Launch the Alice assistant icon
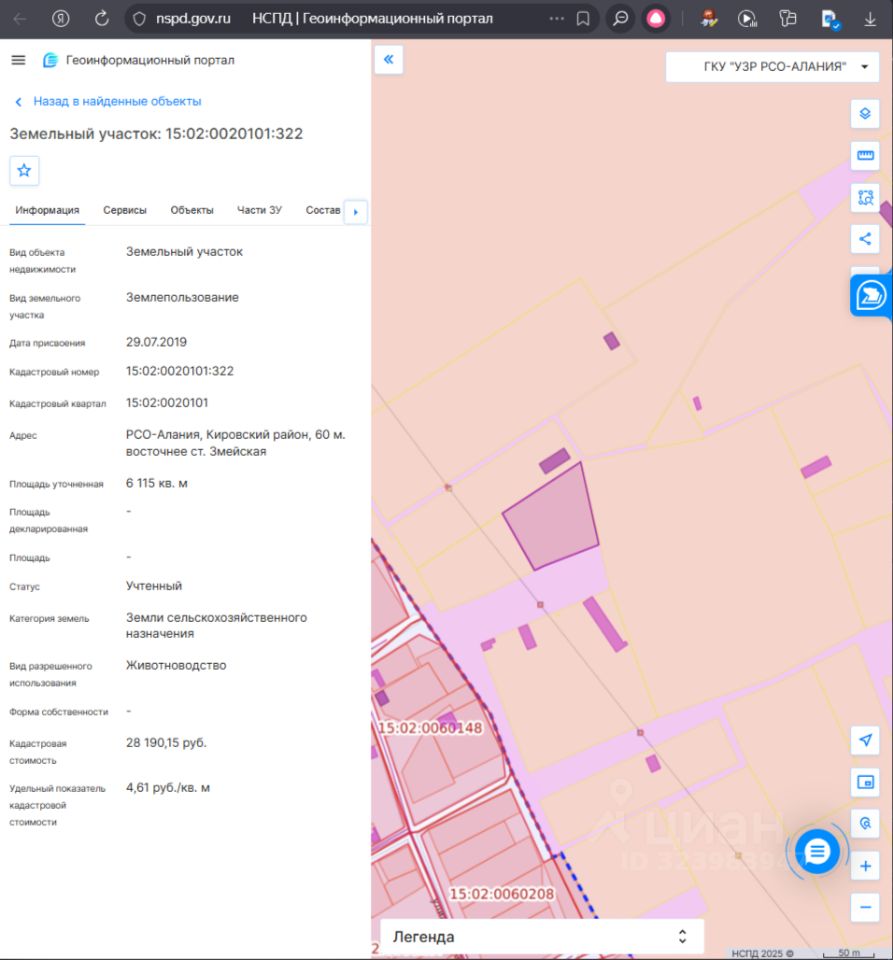 [656, 19]
